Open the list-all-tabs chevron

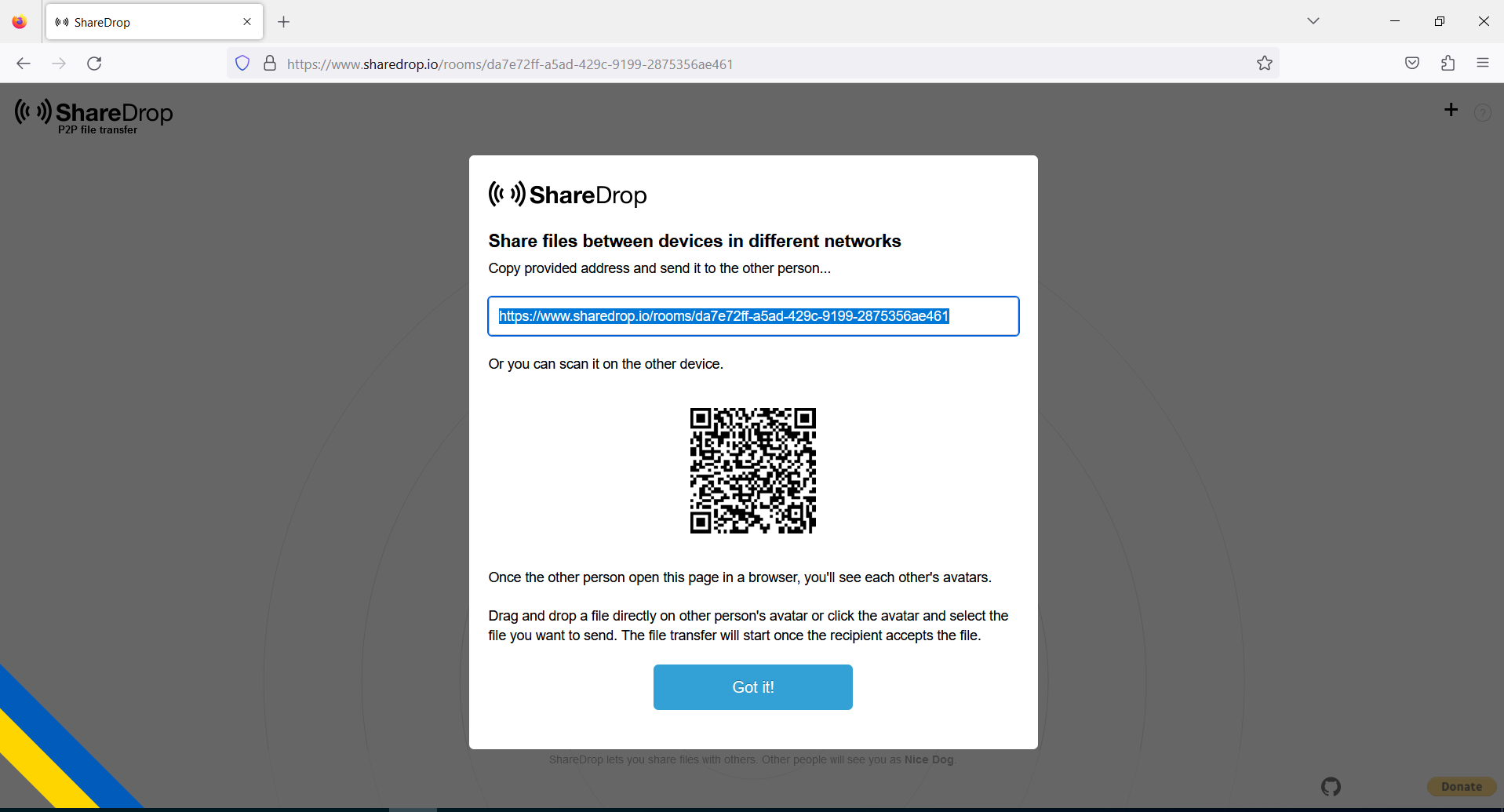coord(1313,21)
